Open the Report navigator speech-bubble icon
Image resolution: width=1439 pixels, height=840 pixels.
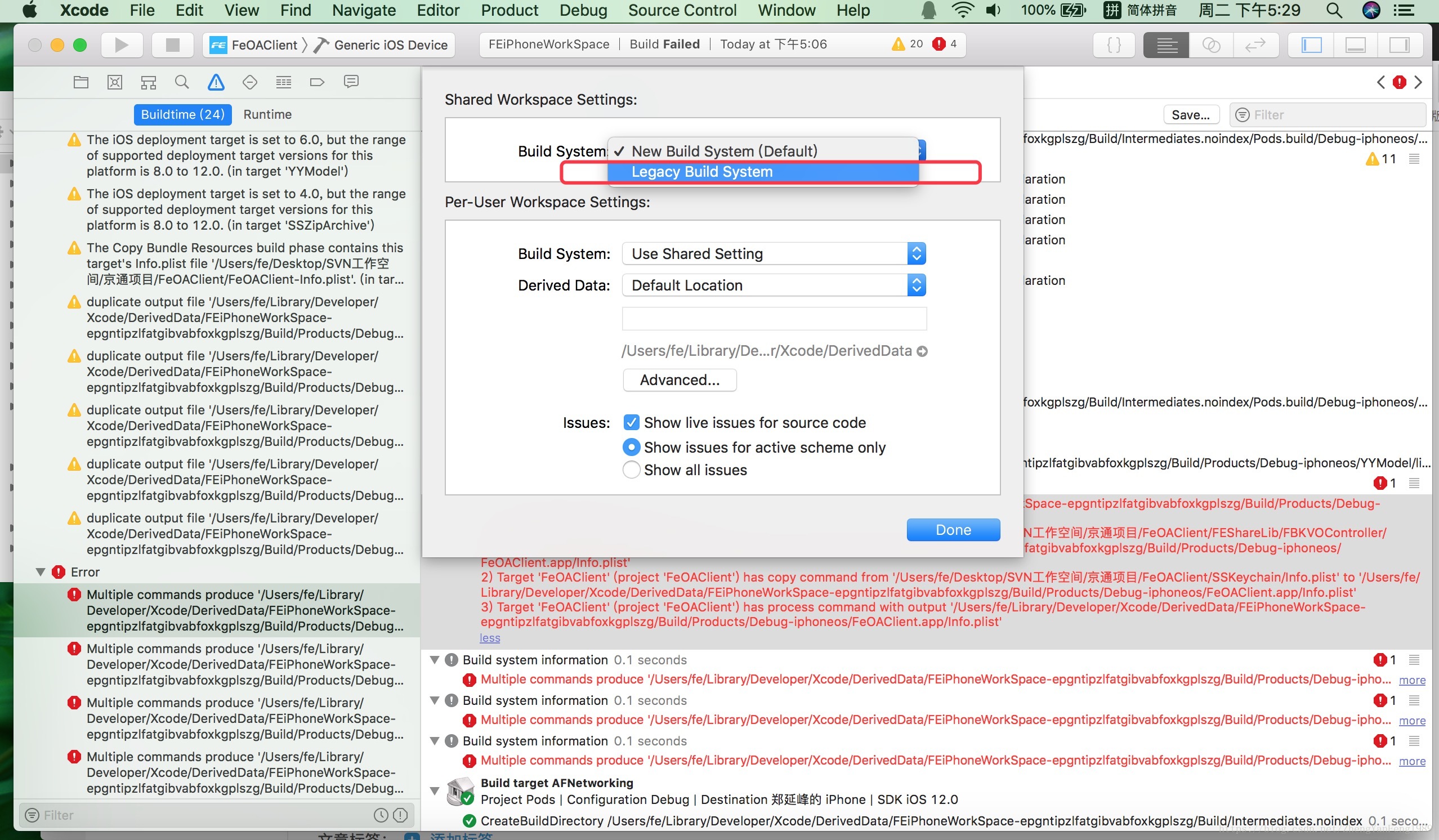coord(351,82)
